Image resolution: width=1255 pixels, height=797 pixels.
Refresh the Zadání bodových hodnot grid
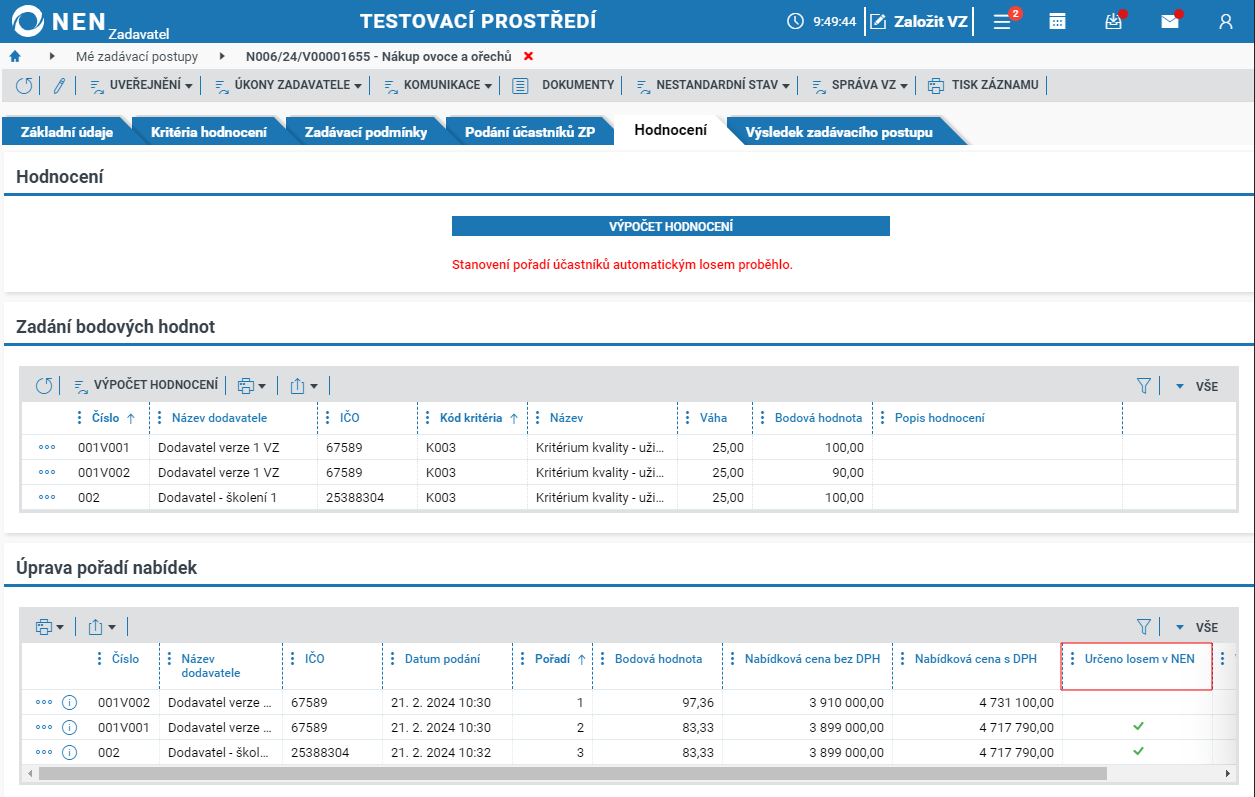tap(44, 385)
